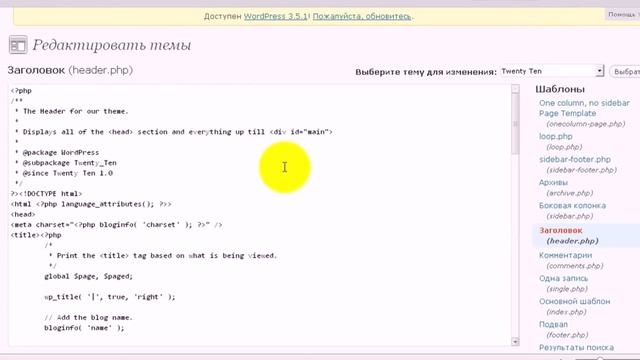Screen dimensions: 640x360
Task: Click the 'The Header for our theme.' comment line
Action: pos(76,111)
